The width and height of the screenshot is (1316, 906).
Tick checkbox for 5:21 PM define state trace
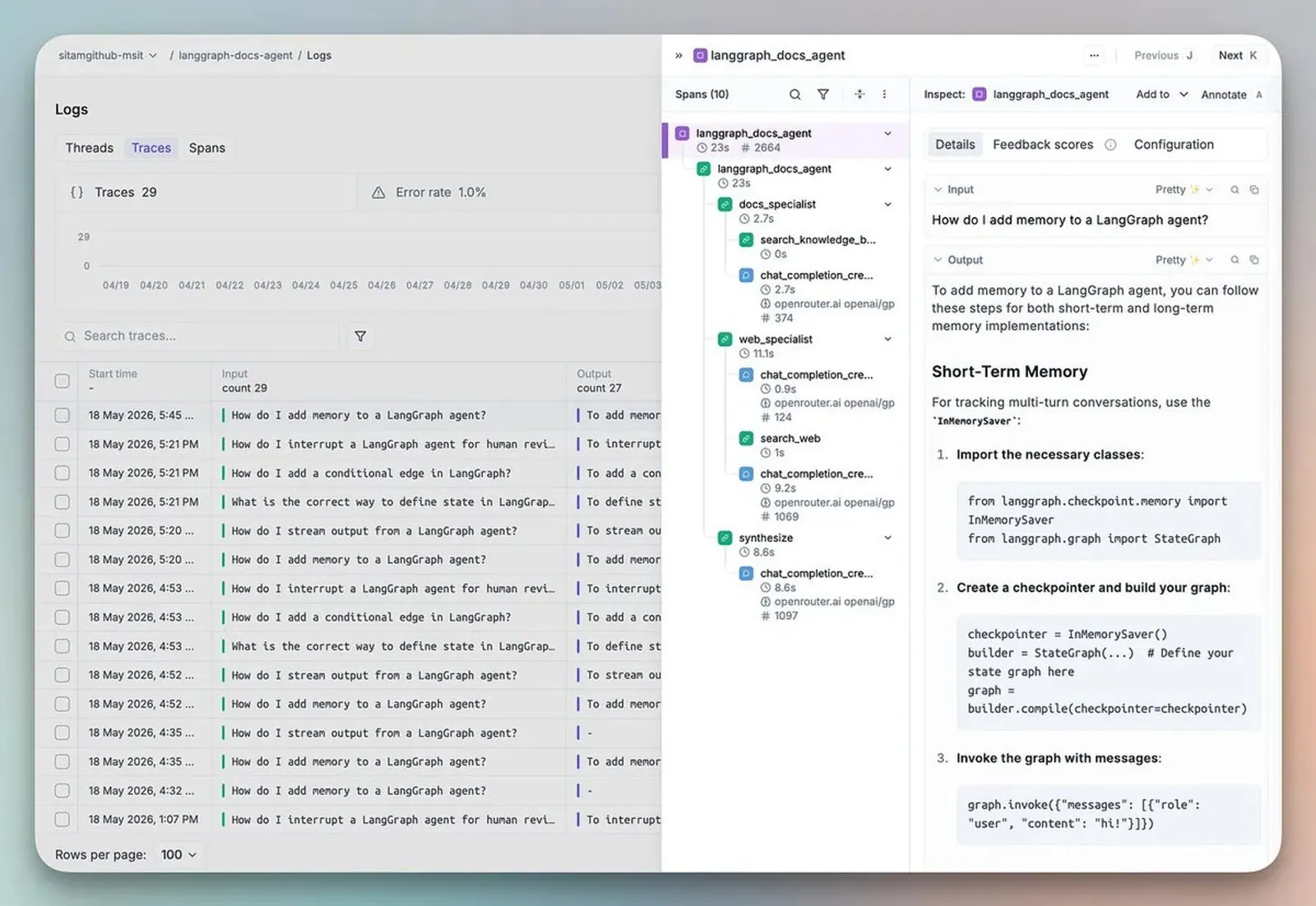click(x=62, y=502)
